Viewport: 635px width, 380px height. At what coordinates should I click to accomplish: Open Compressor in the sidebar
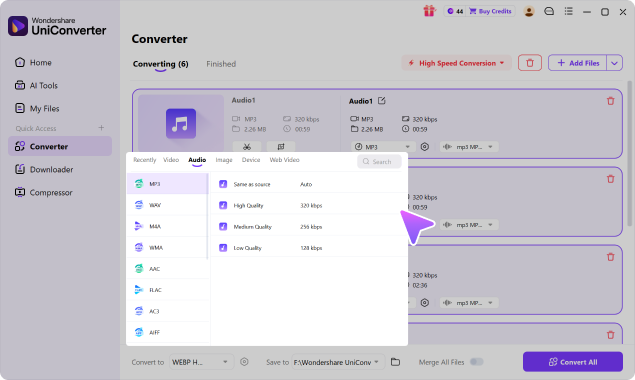[44, 192]
